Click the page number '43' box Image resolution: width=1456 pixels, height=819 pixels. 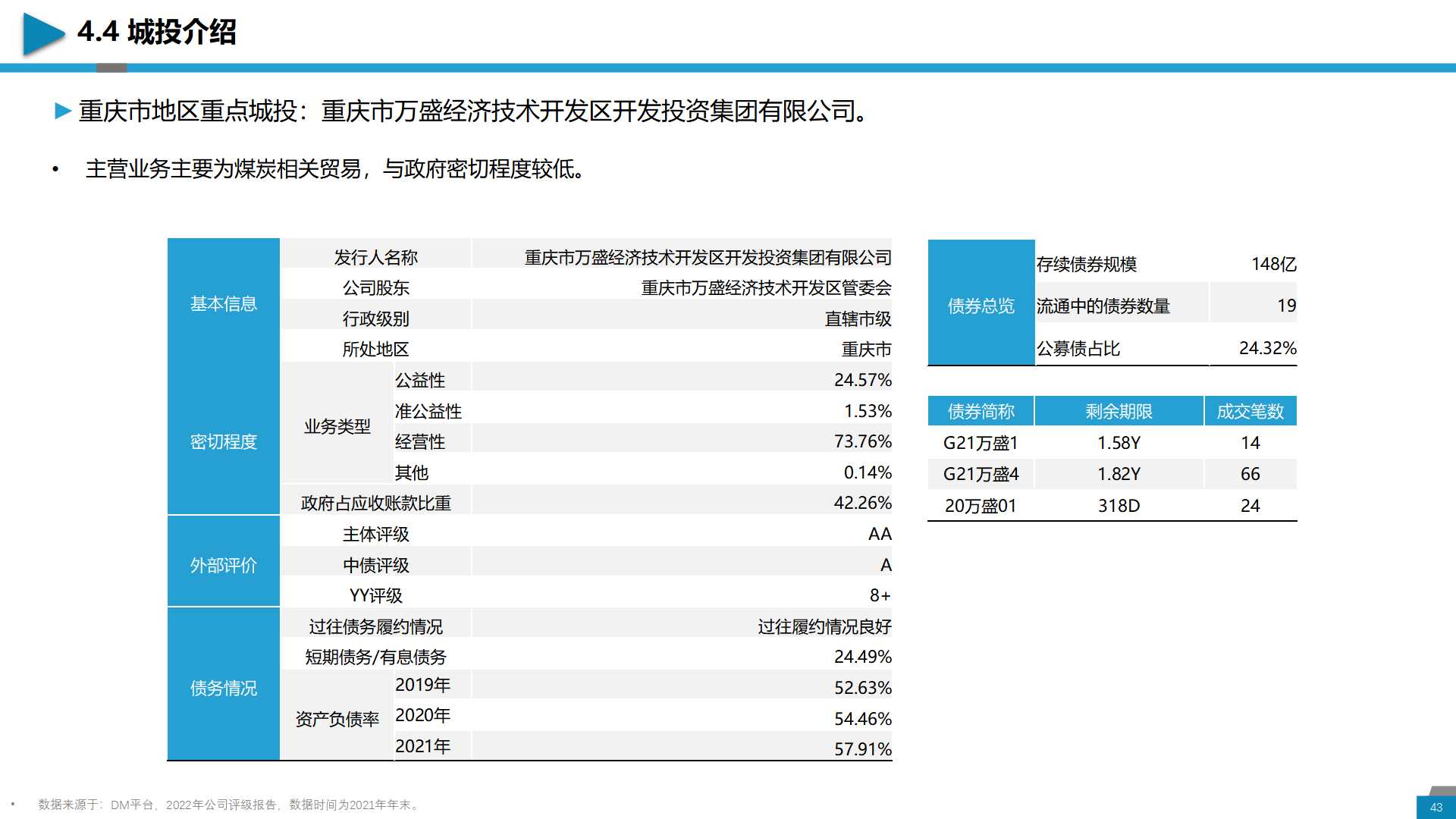[x=1436, y=807]
